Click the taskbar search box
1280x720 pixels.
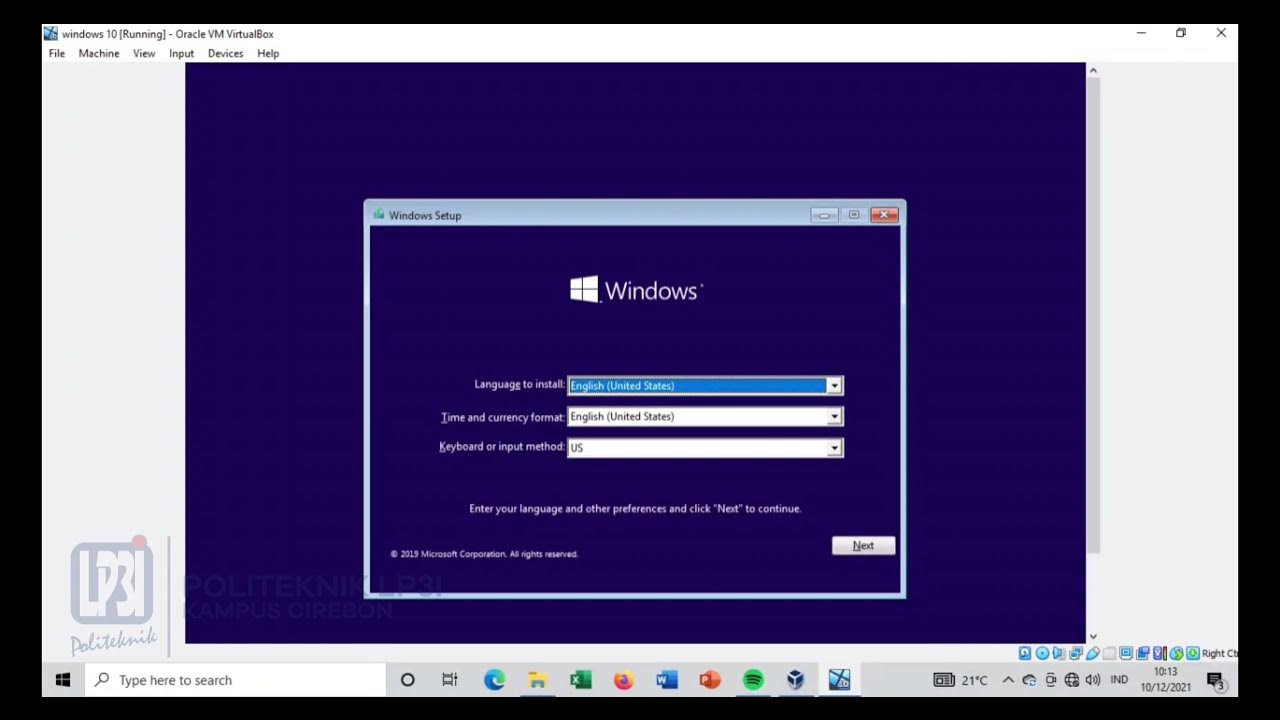coord(235,680)
